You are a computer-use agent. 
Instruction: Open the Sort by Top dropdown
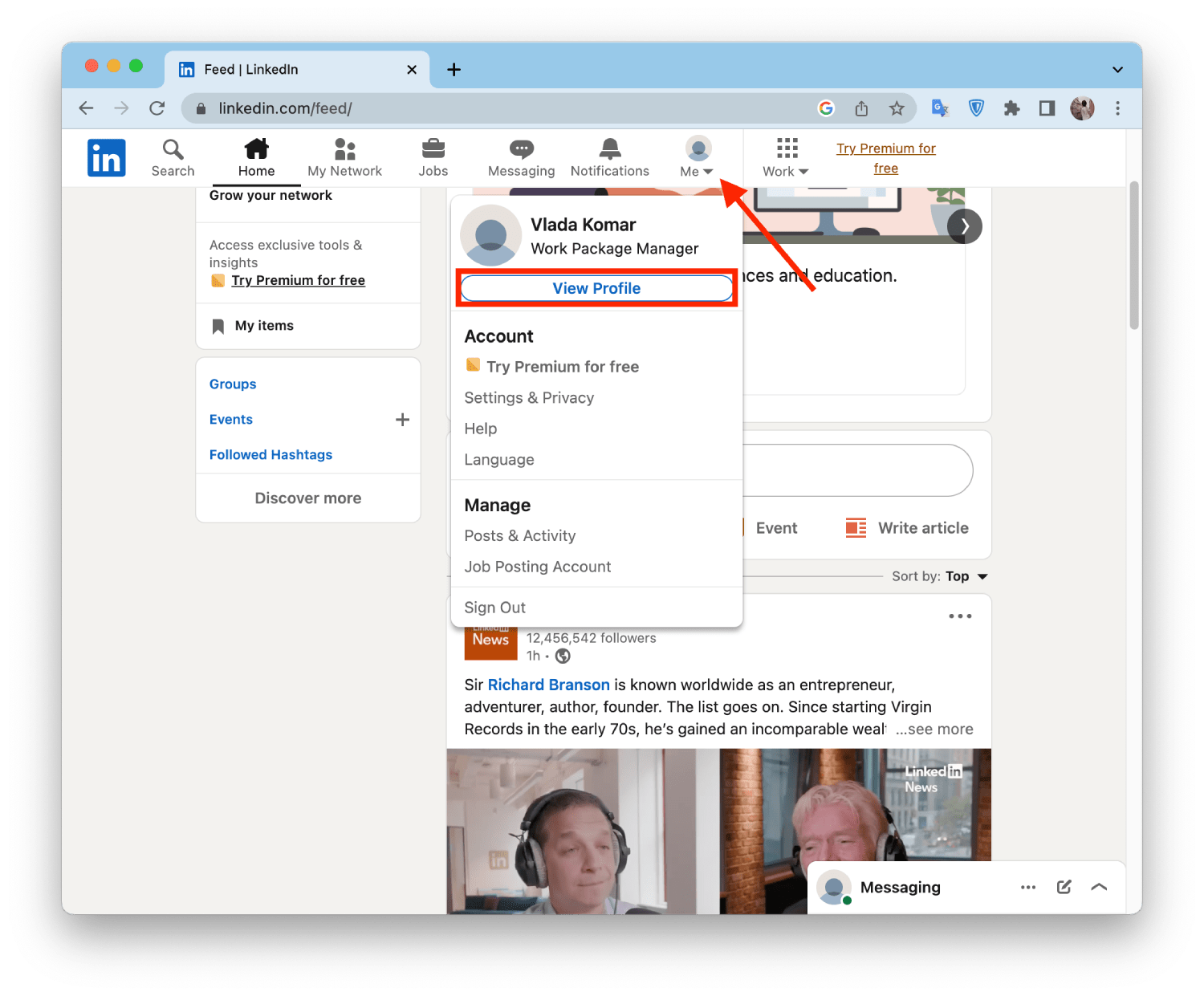tap(958, 575)
